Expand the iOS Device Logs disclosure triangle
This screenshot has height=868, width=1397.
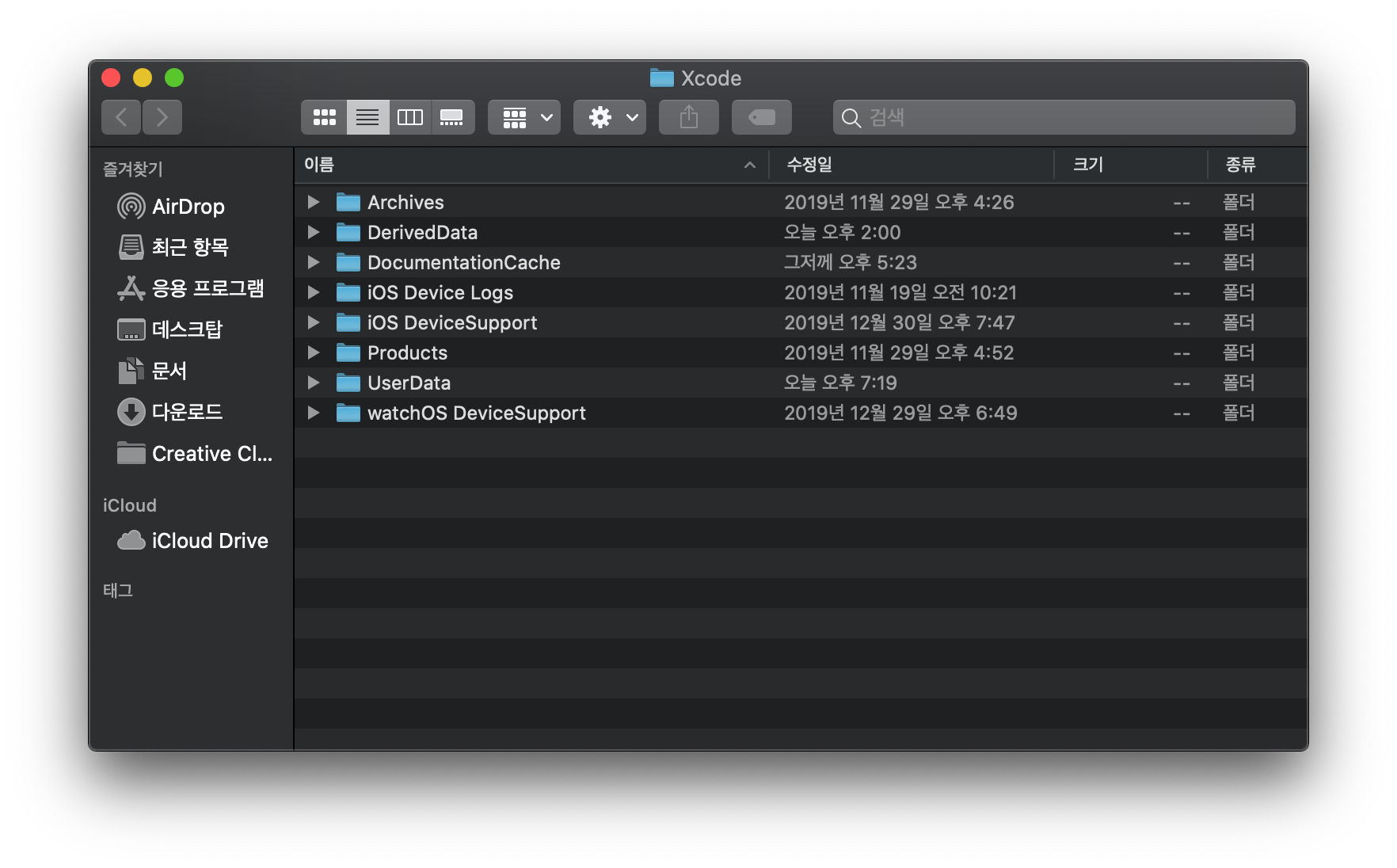point(314,292)
